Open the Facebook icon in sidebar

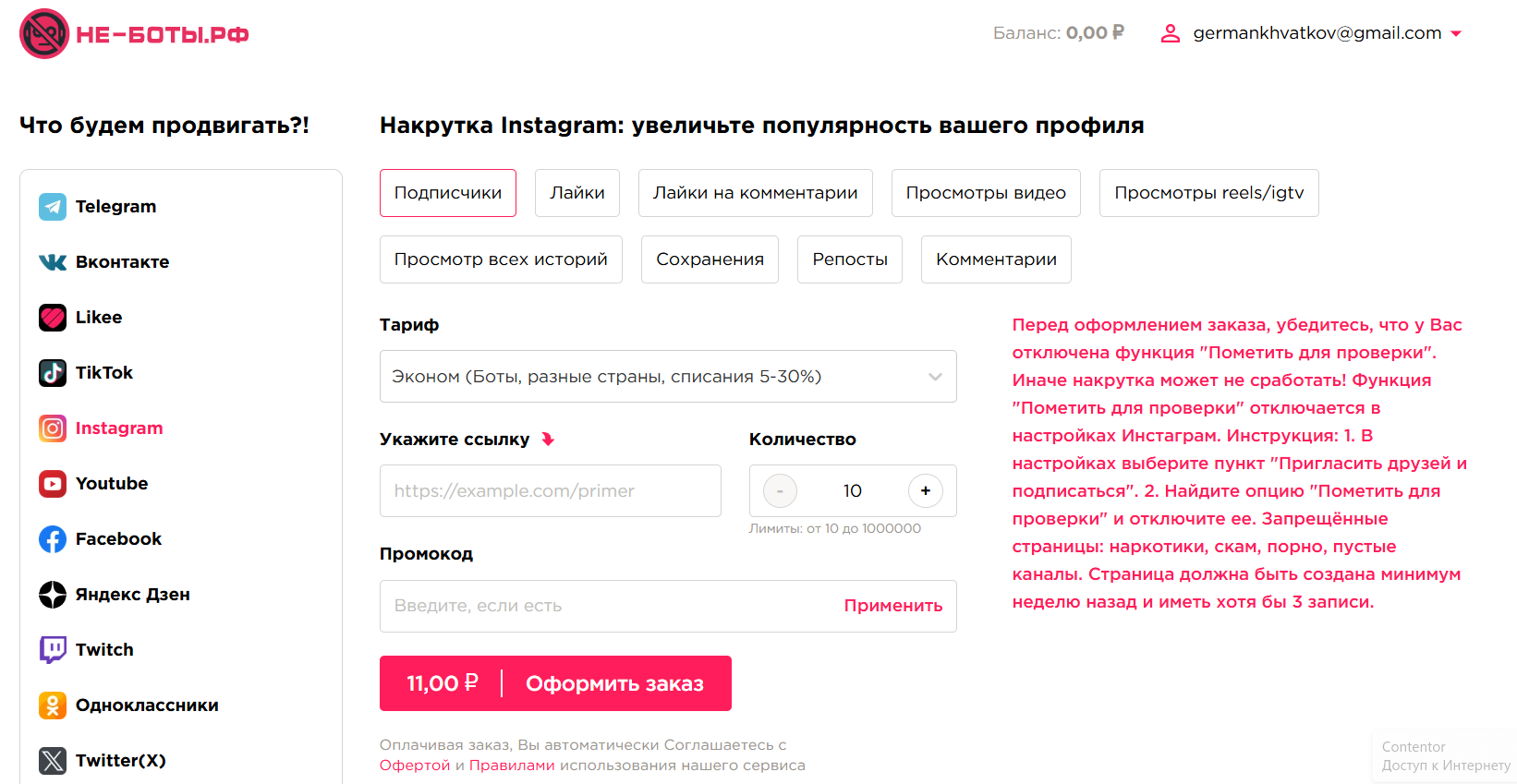pos(53,539)
